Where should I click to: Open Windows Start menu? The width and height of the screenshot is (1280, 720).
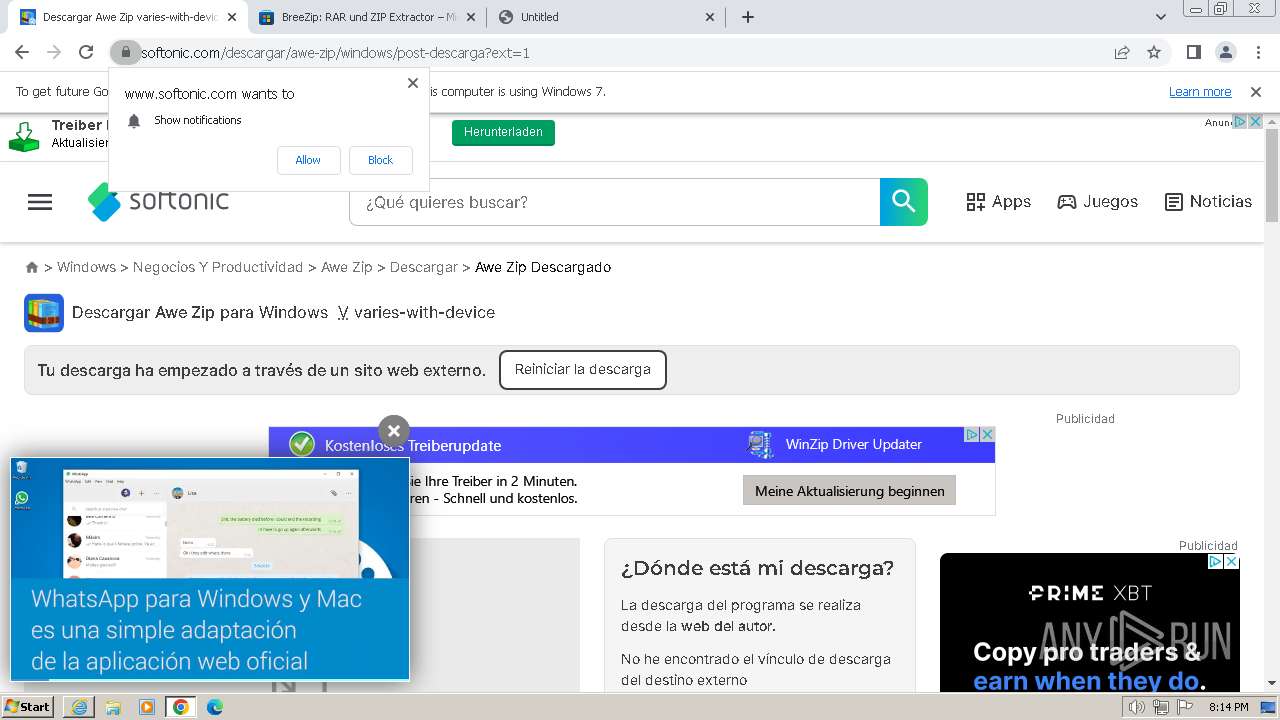point(28,707)
